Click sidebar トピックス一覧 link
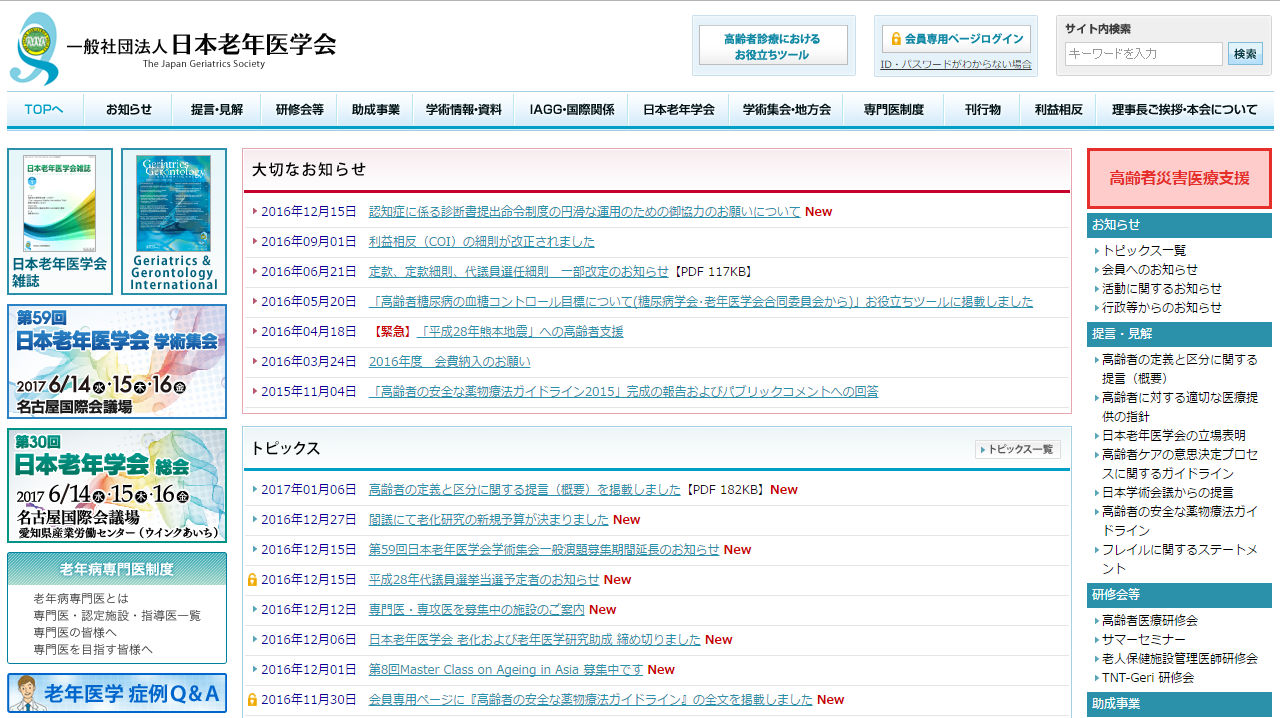The width and height of the screenshot is (1280, 718). pos(1144,251)
